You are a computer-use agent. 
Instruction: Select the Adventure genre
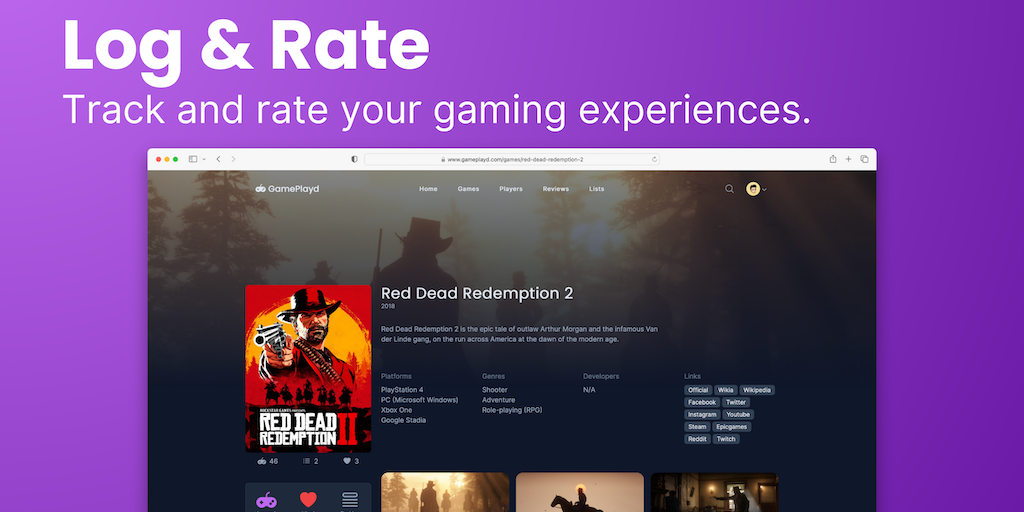pyautogui.click(x=499, y=400)
